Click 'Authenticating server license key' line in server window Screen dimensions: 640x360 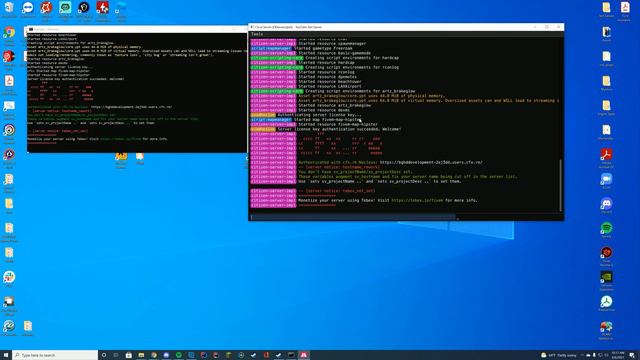tap(319, 115)
